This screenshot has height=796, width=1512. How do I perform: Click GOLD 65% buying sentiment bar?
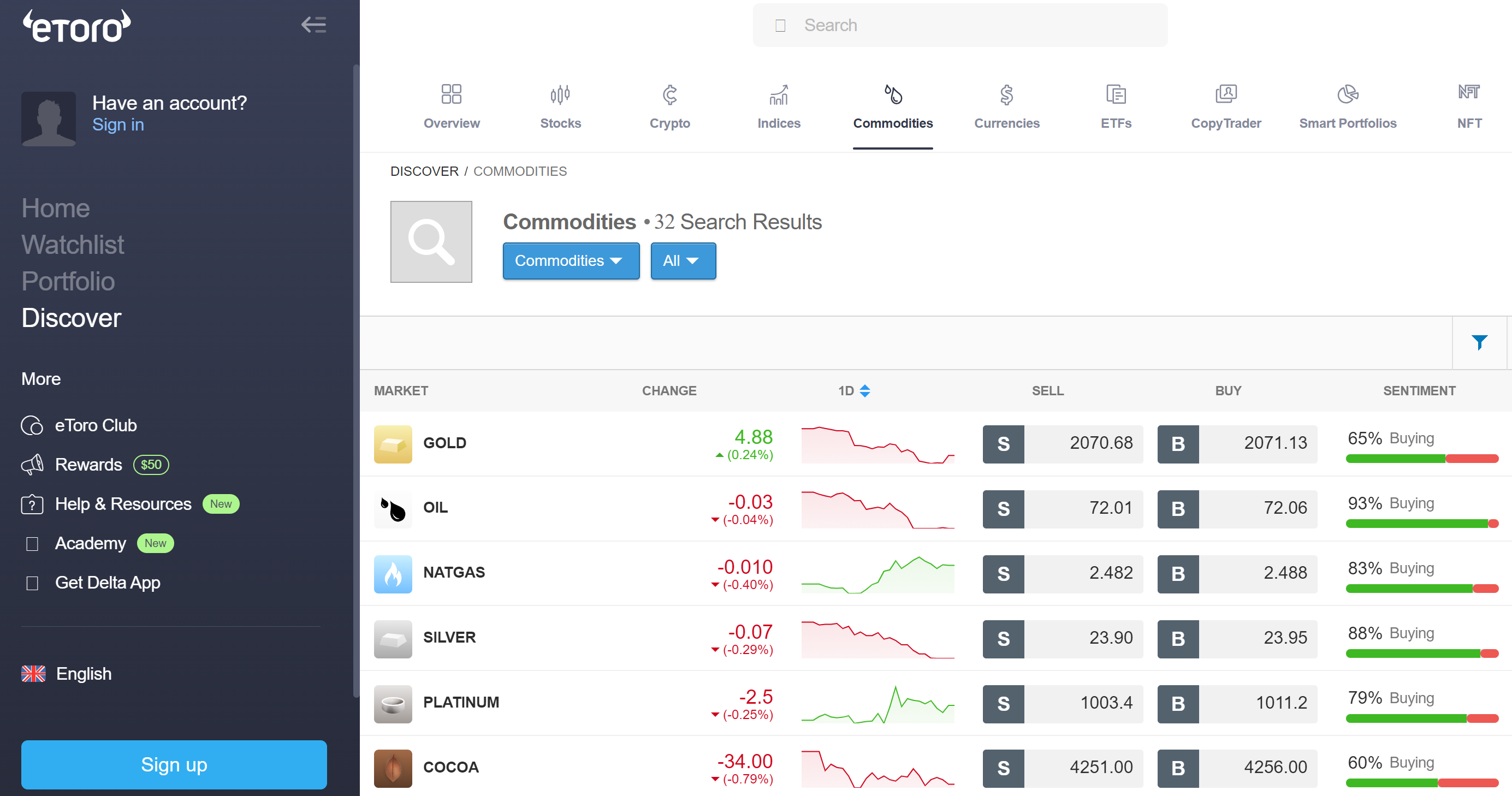coord(1421,459)
